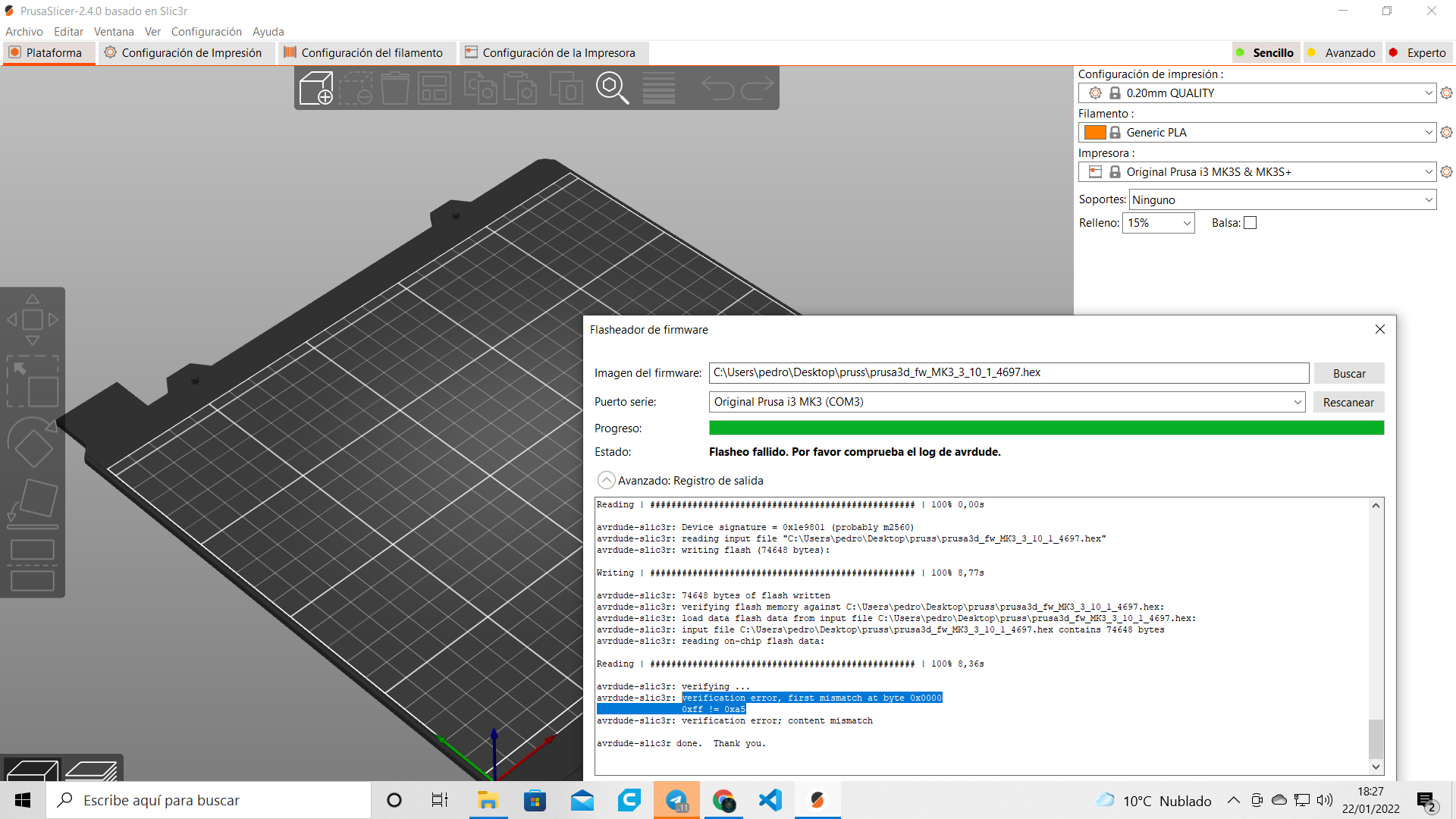Screen dimensions: 1456x819
Task: Switch to Sencillo mode
Action: point(1265,52)
